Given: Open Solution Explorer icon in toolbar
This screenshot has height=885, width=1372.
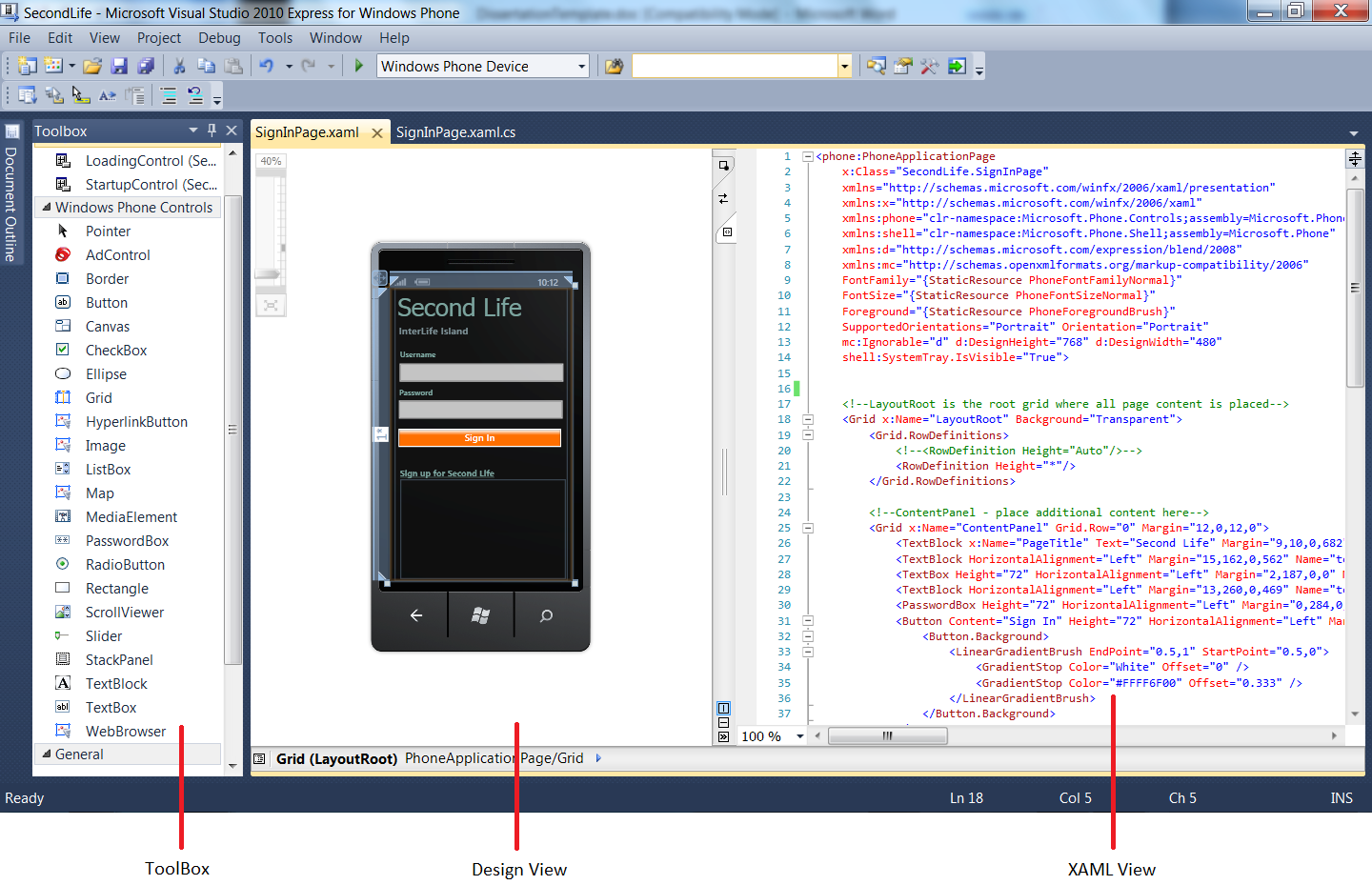Looking at the screenshot, I should point(877,66).
